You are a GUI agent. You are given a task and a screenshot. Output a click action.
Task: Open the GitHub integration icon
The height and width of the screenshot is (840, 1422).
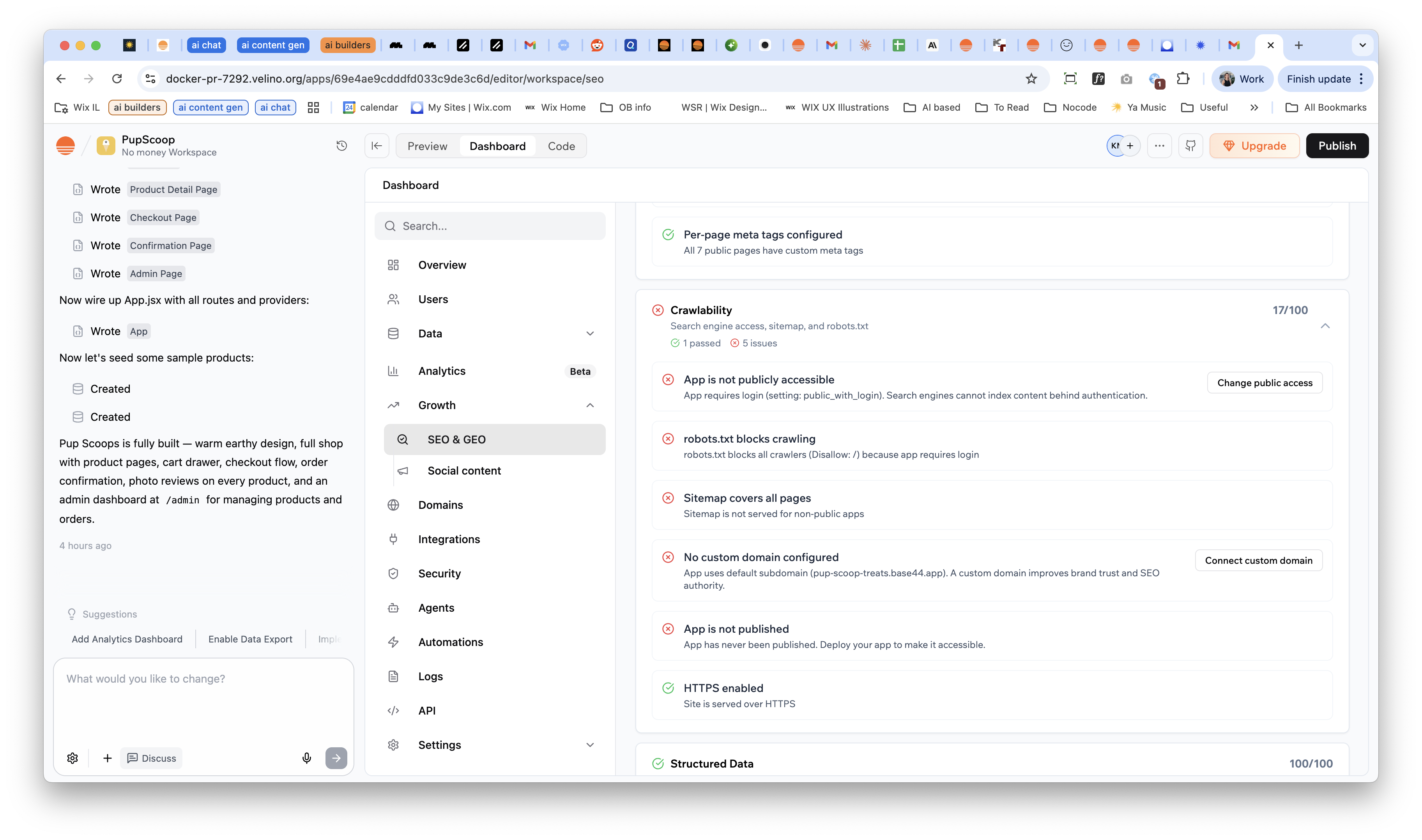tap(1190, 145)
